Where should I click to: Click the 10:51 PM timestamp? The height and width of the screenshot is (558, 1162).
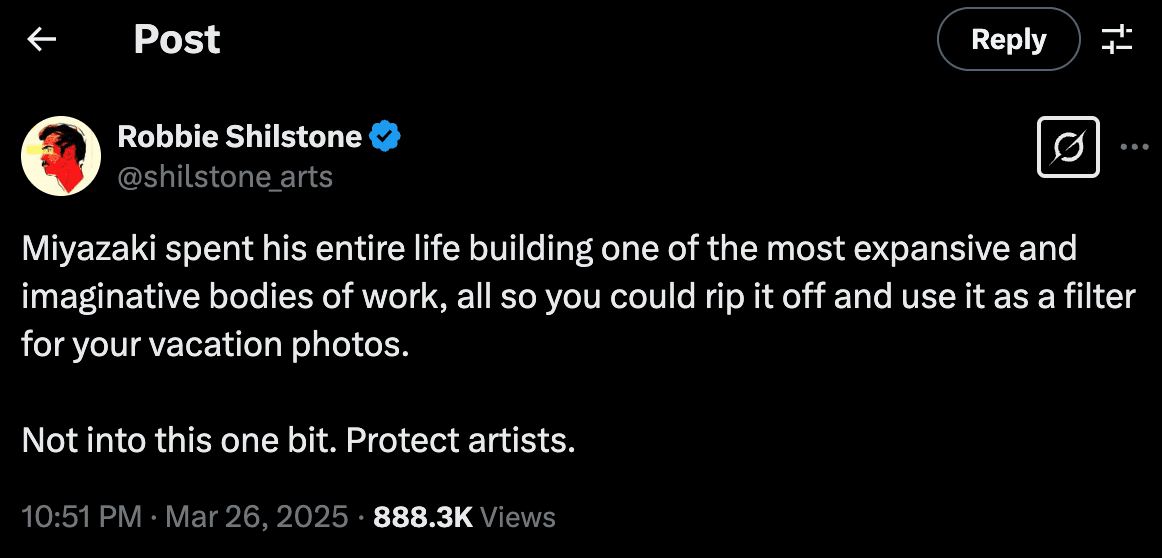pos(81,517)
